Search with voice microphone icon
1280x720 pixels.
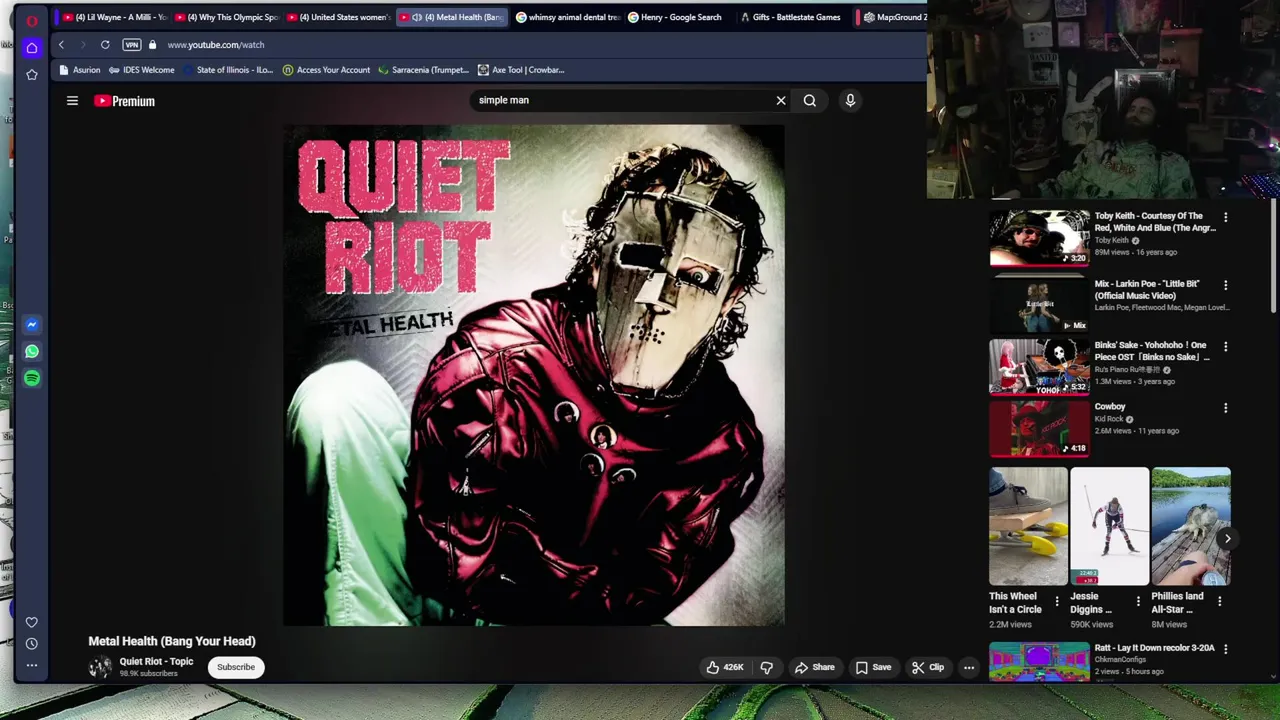[850, 100]
